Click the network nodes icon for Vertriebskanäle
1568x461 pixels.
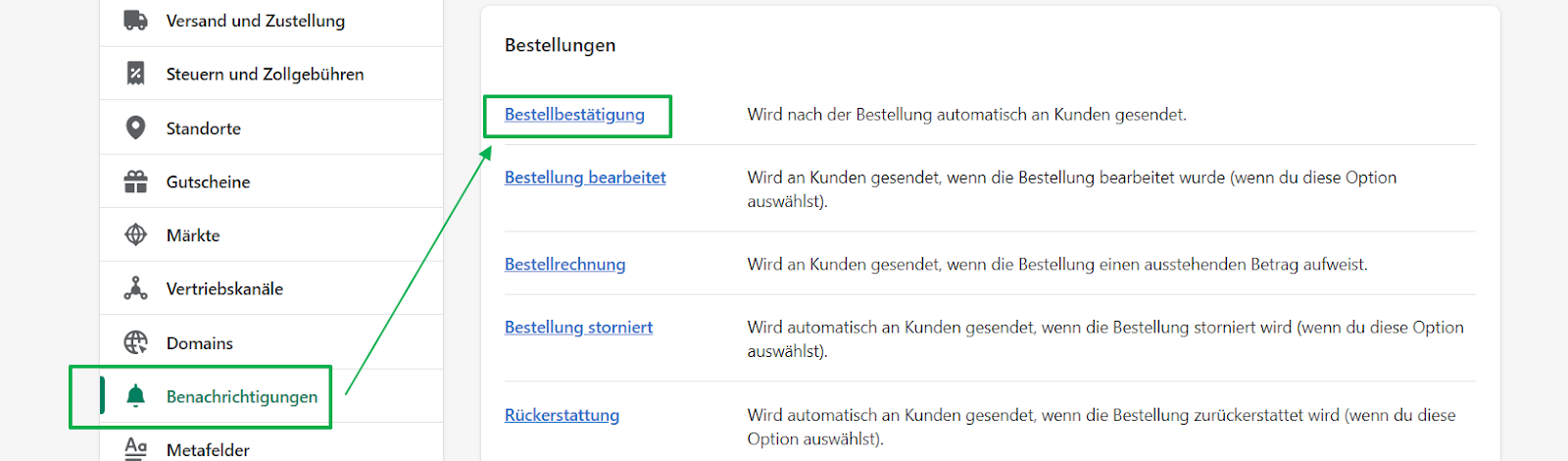pos(136,288)
